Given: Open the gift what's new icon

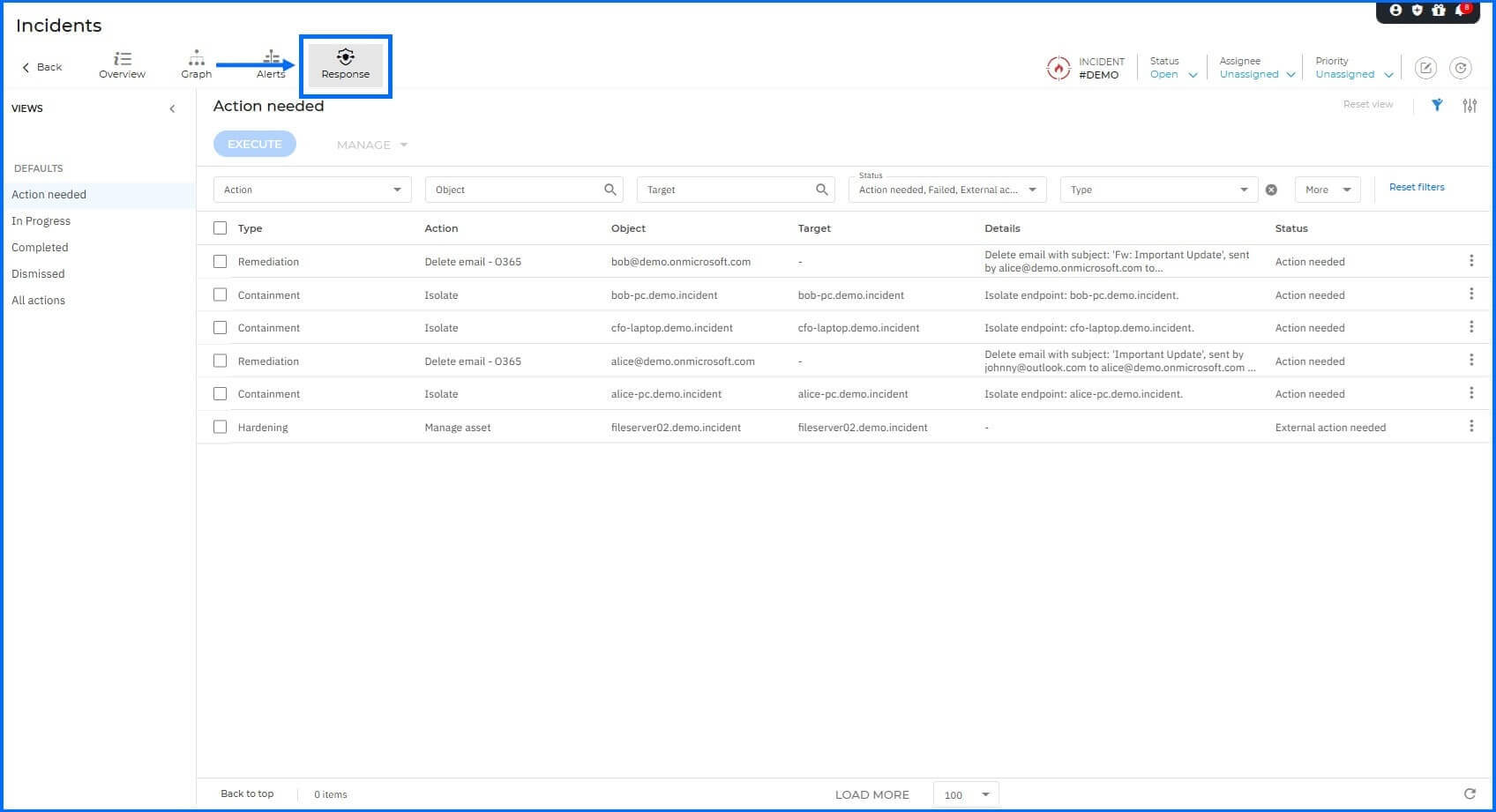Looking at the screenshot, I should tap(1439, 11).
